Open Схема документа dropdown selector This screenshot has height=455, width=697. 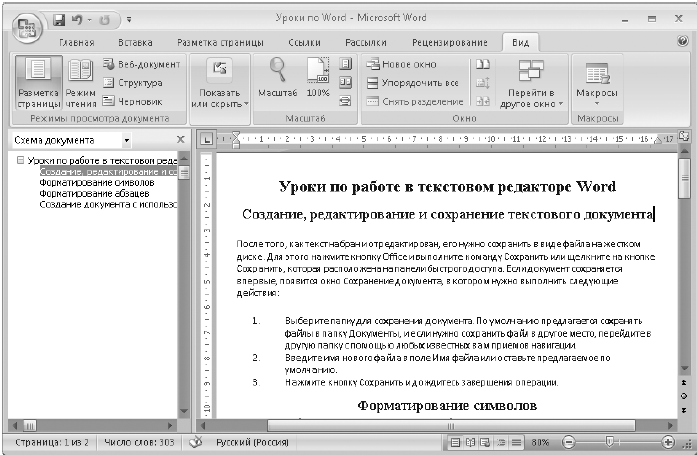click(x=126, y=140)
